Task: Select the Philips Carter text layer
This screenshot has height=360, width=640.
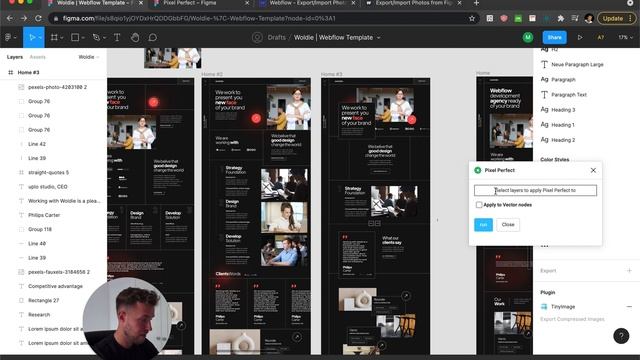Action: [44, 215]
